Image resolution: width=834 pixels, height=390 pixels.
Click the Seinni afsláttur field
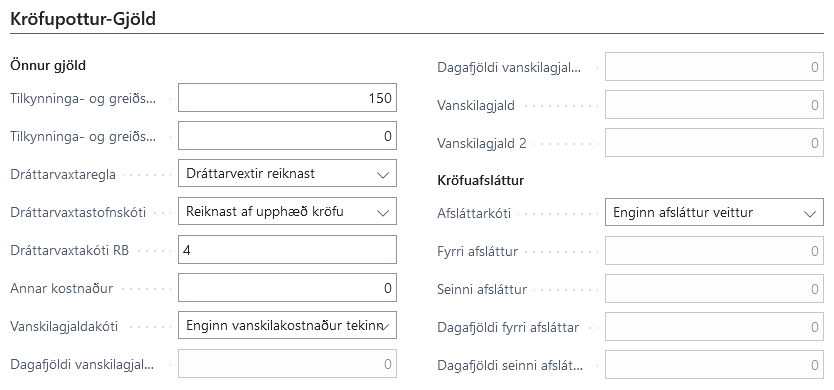714,289
